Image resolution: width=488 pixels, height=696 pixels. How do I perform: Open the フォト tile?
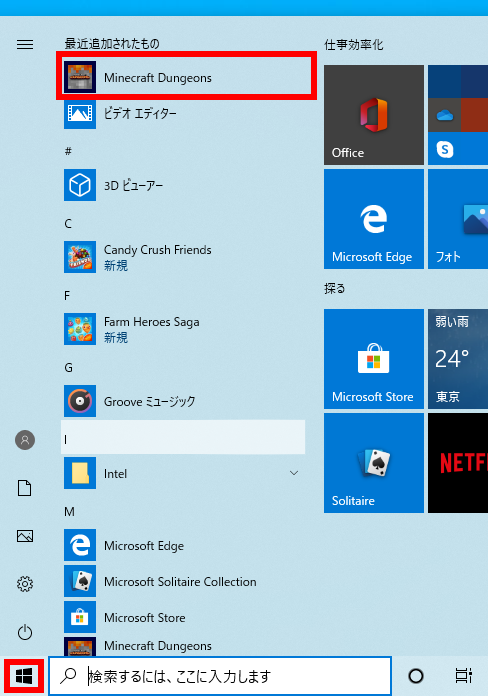click(458, 219)
